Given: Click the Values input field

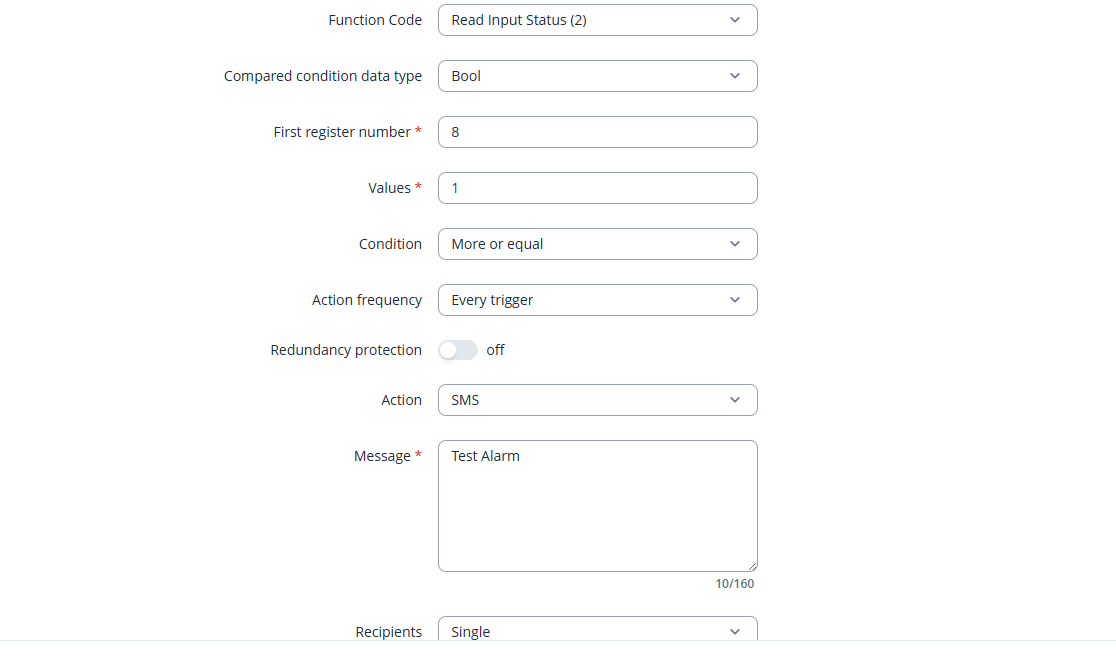Looking at the screenshot, I should click(597, 188).
